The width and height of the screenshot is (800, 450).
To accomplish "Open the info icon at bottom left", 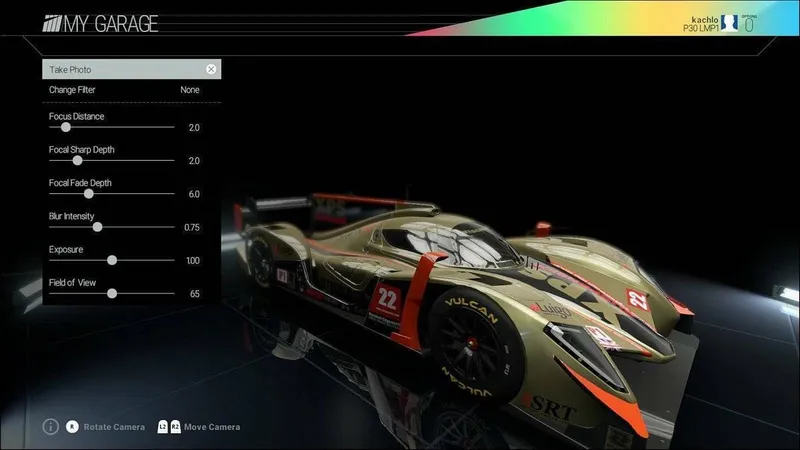I will click(51, 427).
